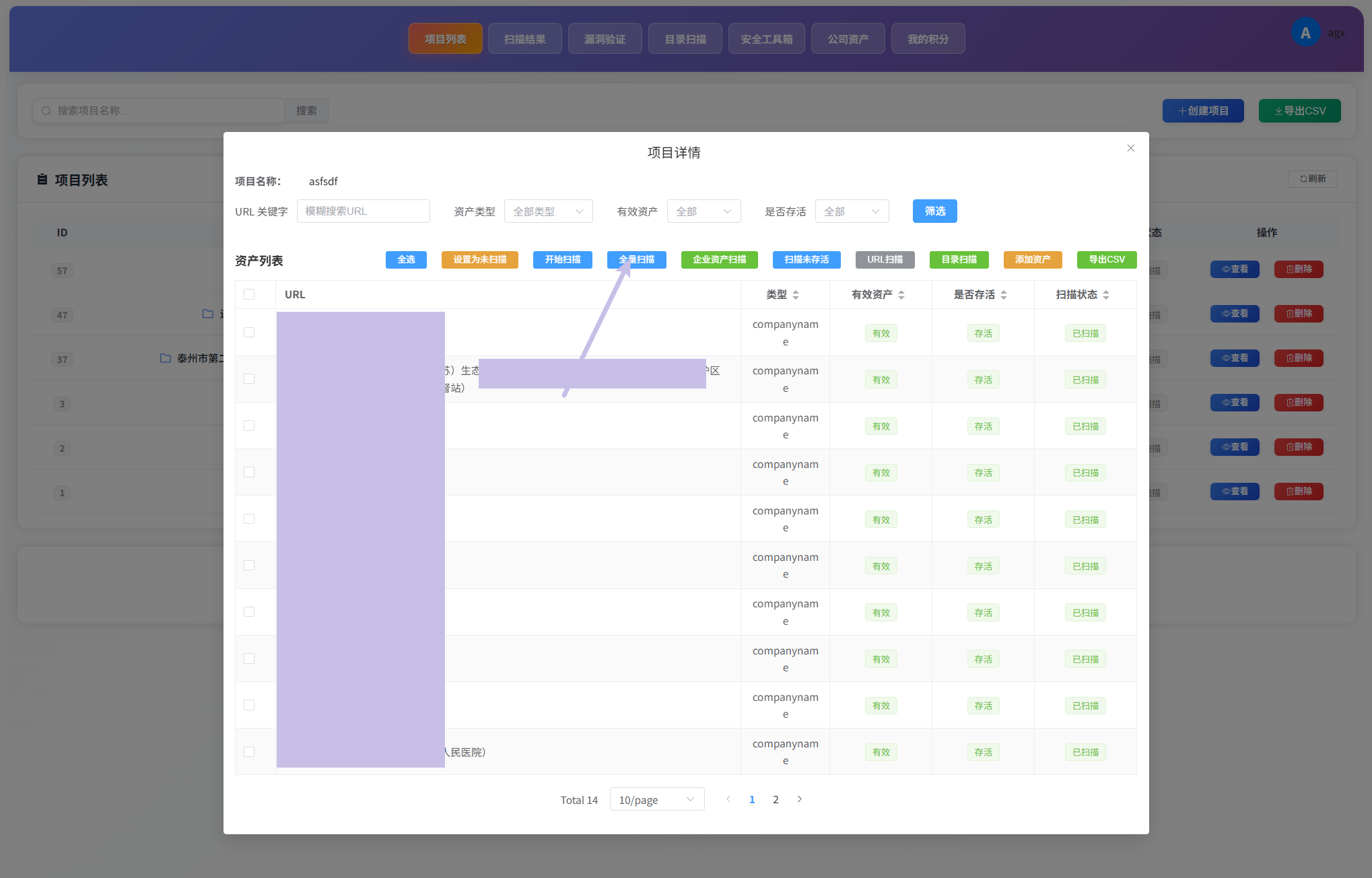
Task: Click the 创建项目 button
Action: [1203, 110]
